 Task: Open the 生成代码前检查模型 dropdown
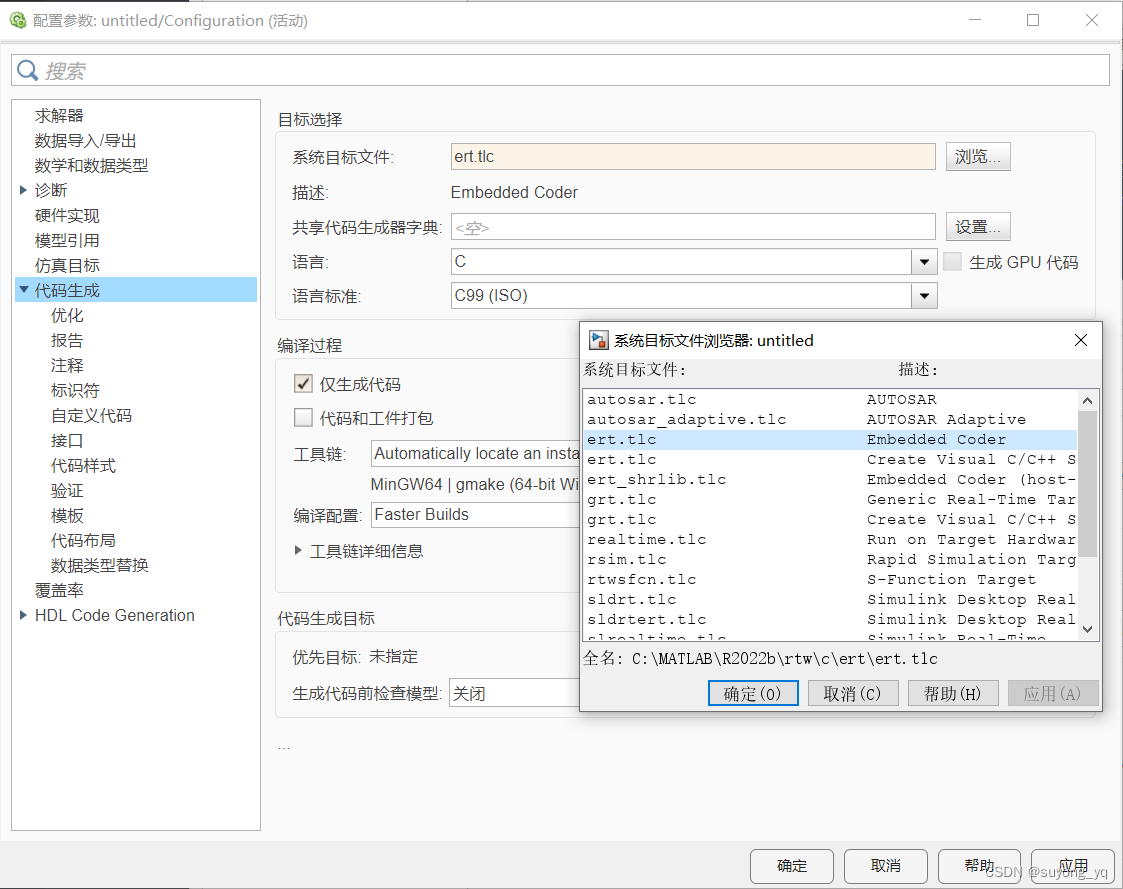pos(514,693)
